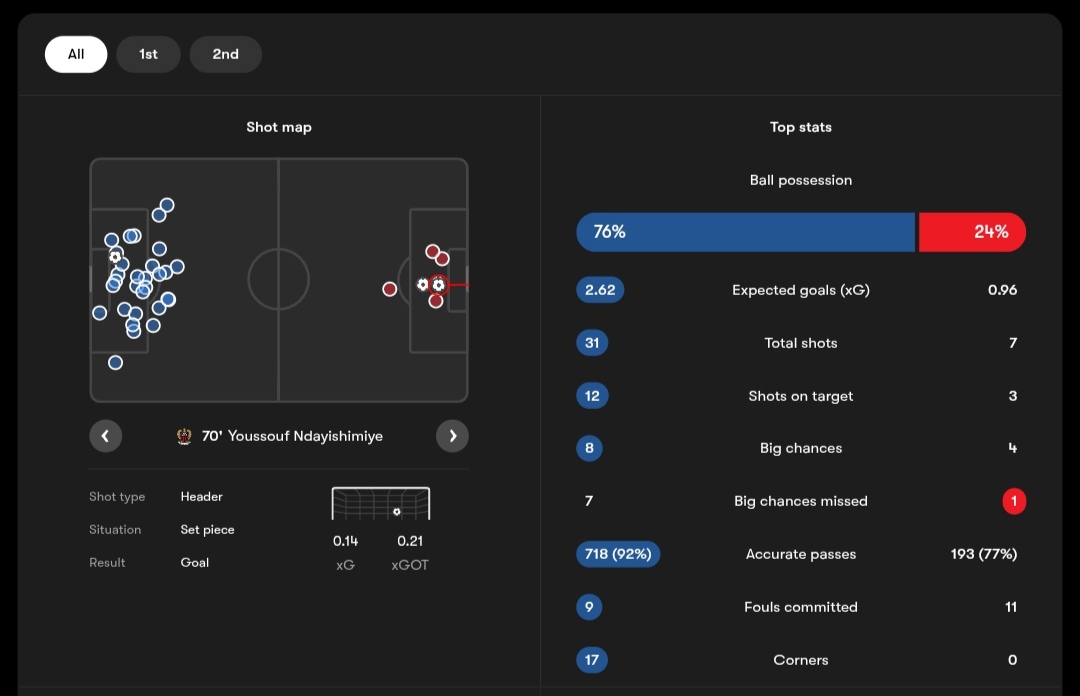This screenshot has height=696, width=1080.
Task: Click the team crest beside Youssouf Ndayishimiye
Action: tap(184, 436)
